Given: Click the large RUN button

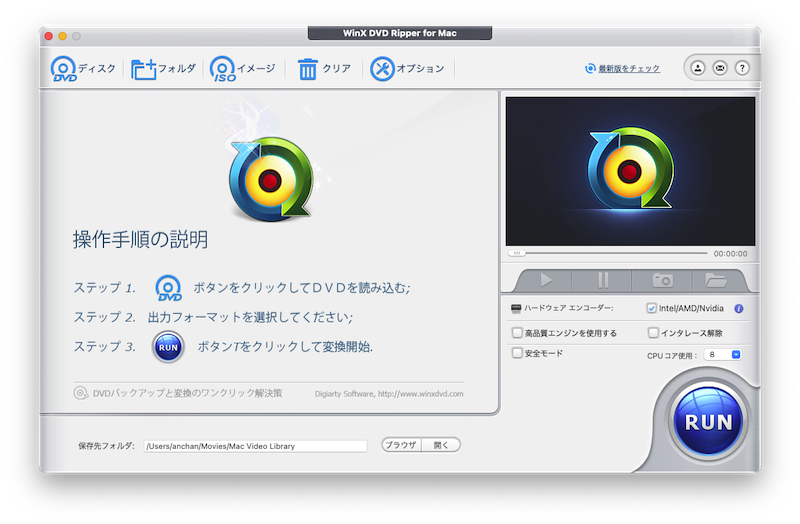Looking at the screenshot, I should point(708,421).
